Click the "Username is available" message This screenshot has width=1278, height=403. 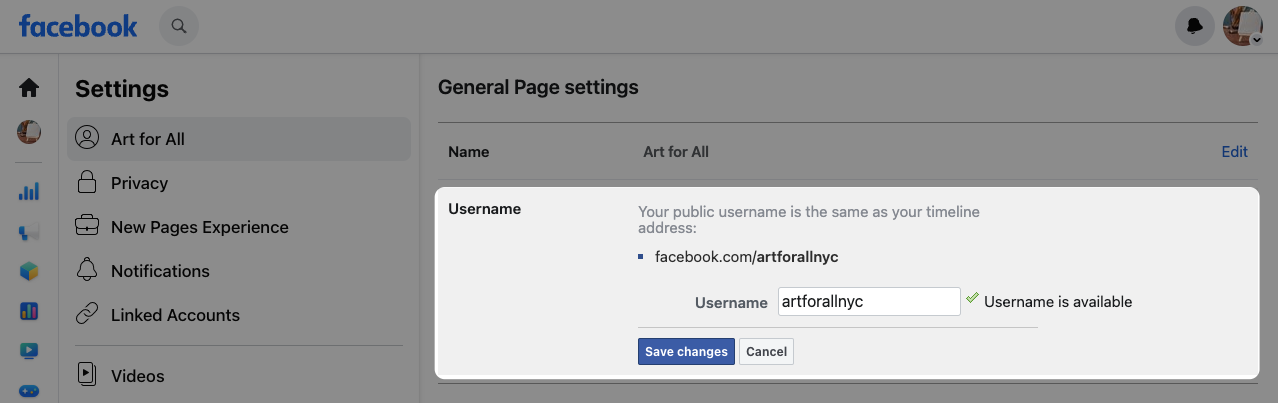[x=1058, y=302]
